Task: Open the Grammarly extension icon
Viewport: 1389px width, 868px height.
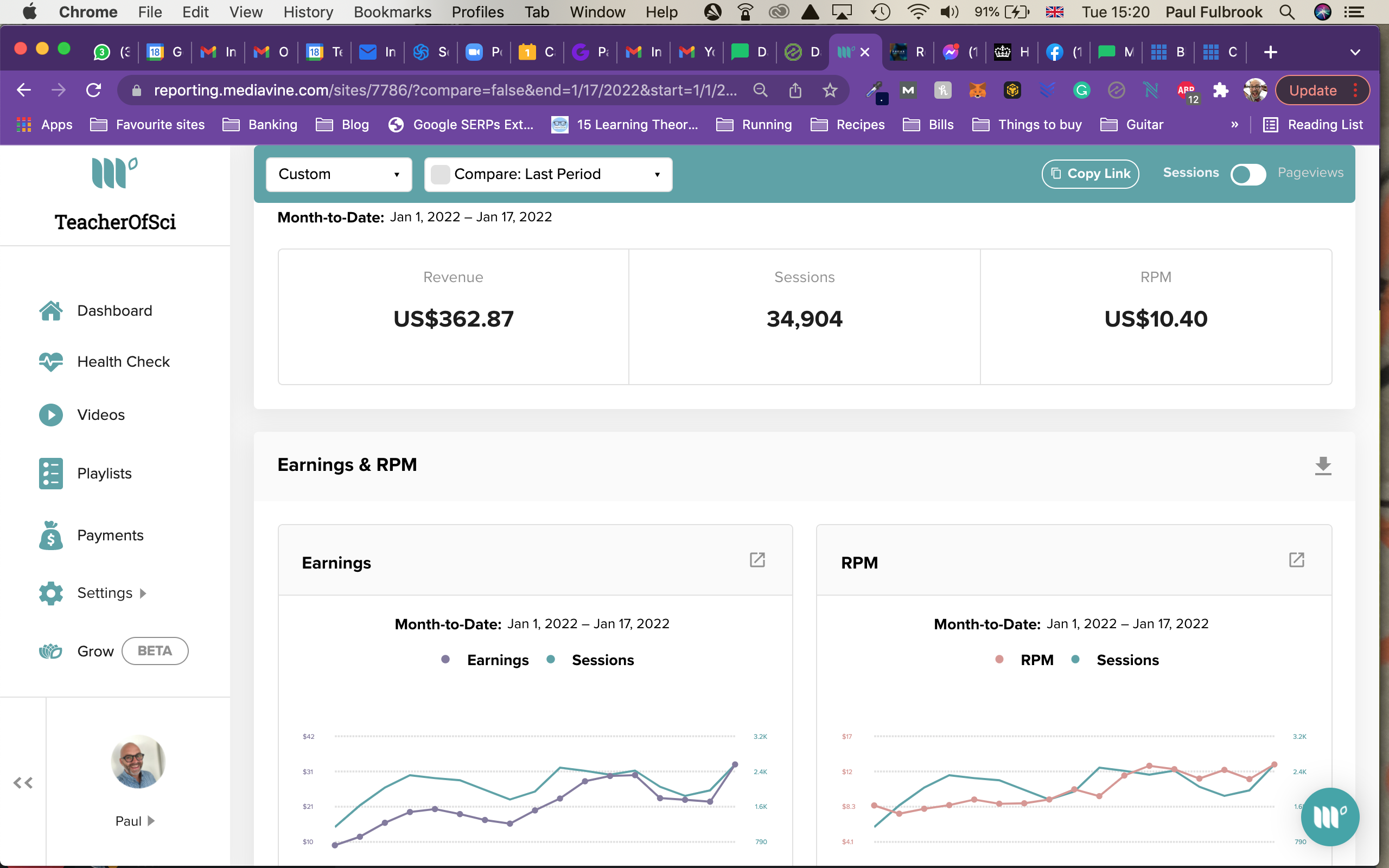Action: [x=1081, y=90]
